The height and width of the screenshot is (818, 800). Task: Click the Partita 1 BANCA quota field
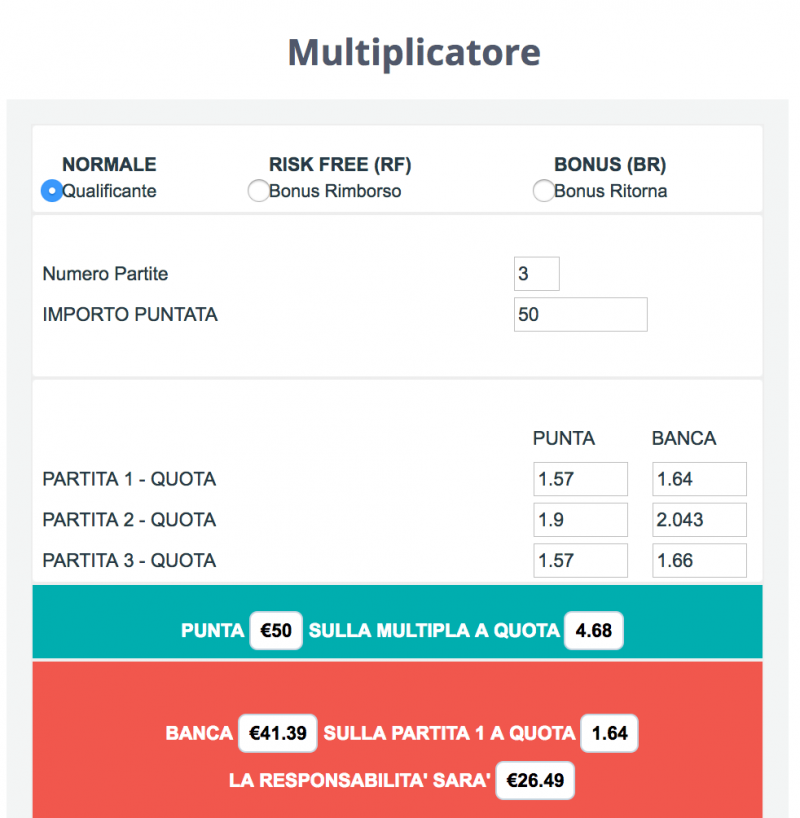pos(699,479)
